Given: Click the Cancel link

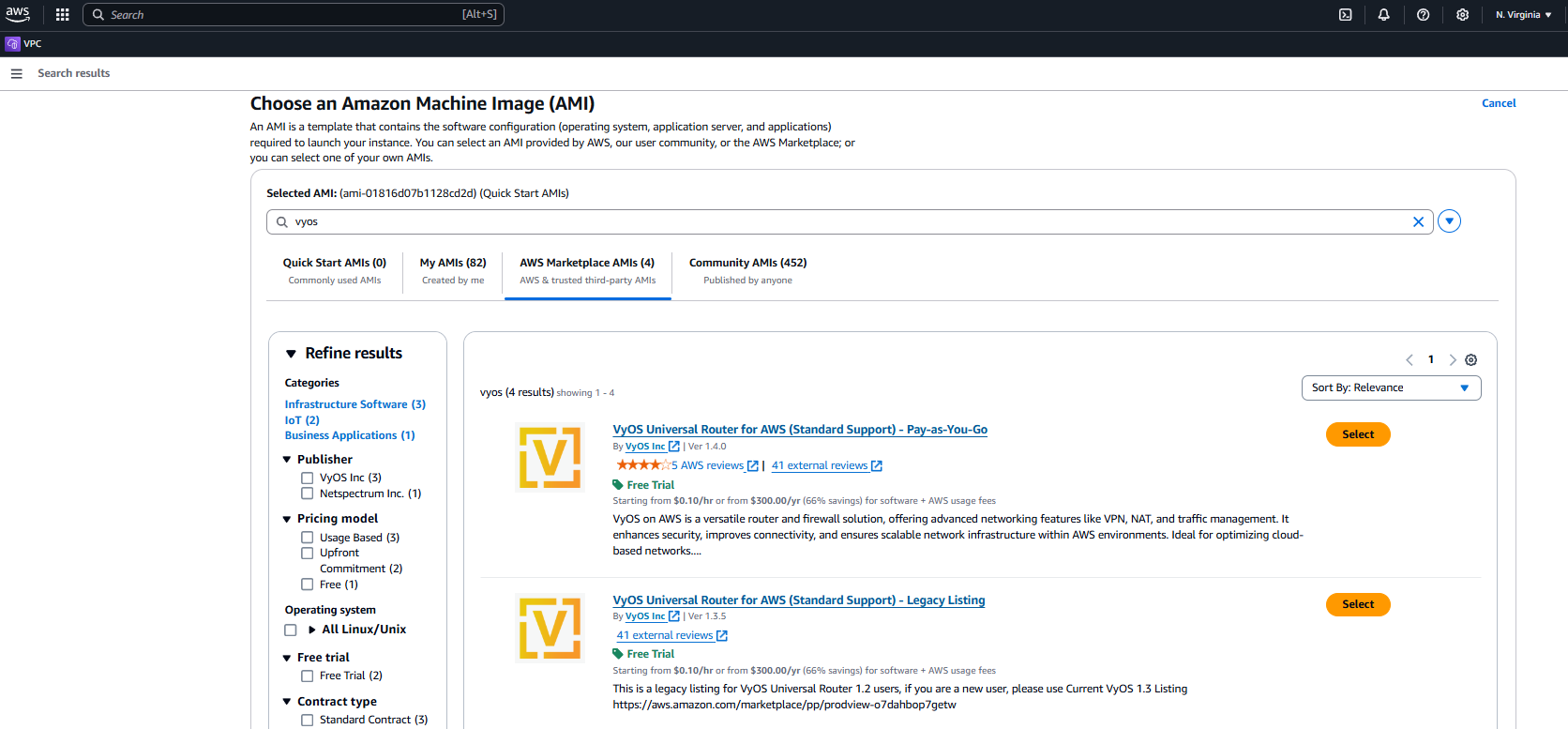Looking at the screenshot, I should [x=1498, y=103].
